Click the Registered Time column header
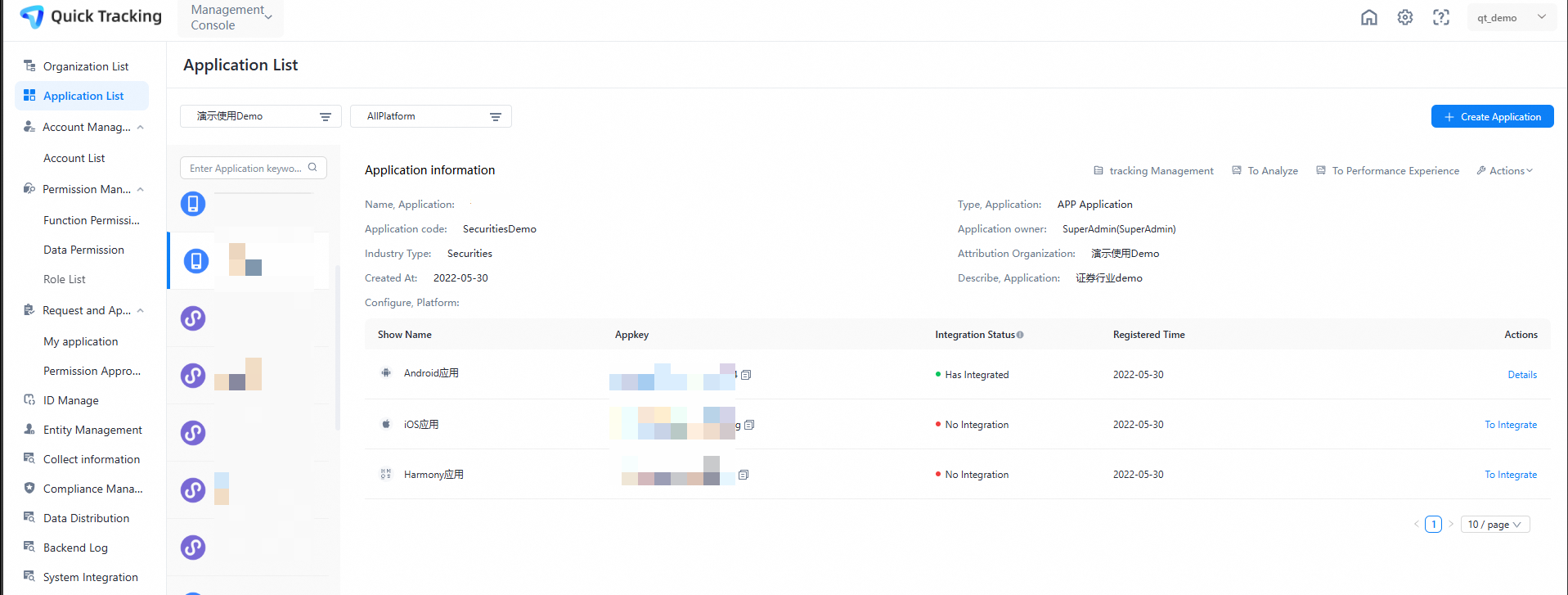 pyautogui.click(x=1148, y=335)
